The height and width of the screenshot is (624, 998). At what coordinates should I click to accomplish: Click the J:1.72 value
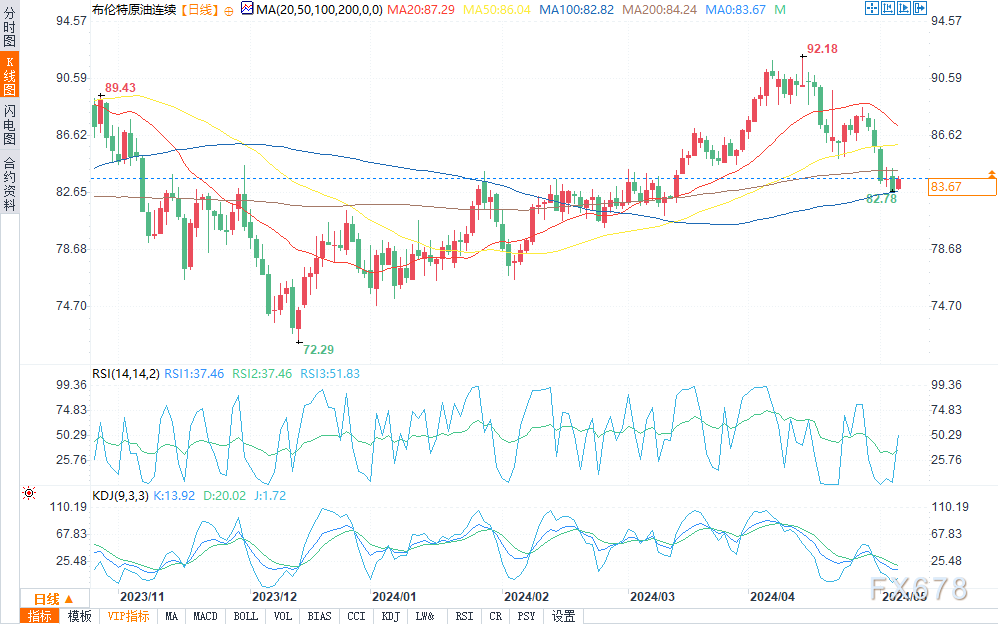point(269,495)
